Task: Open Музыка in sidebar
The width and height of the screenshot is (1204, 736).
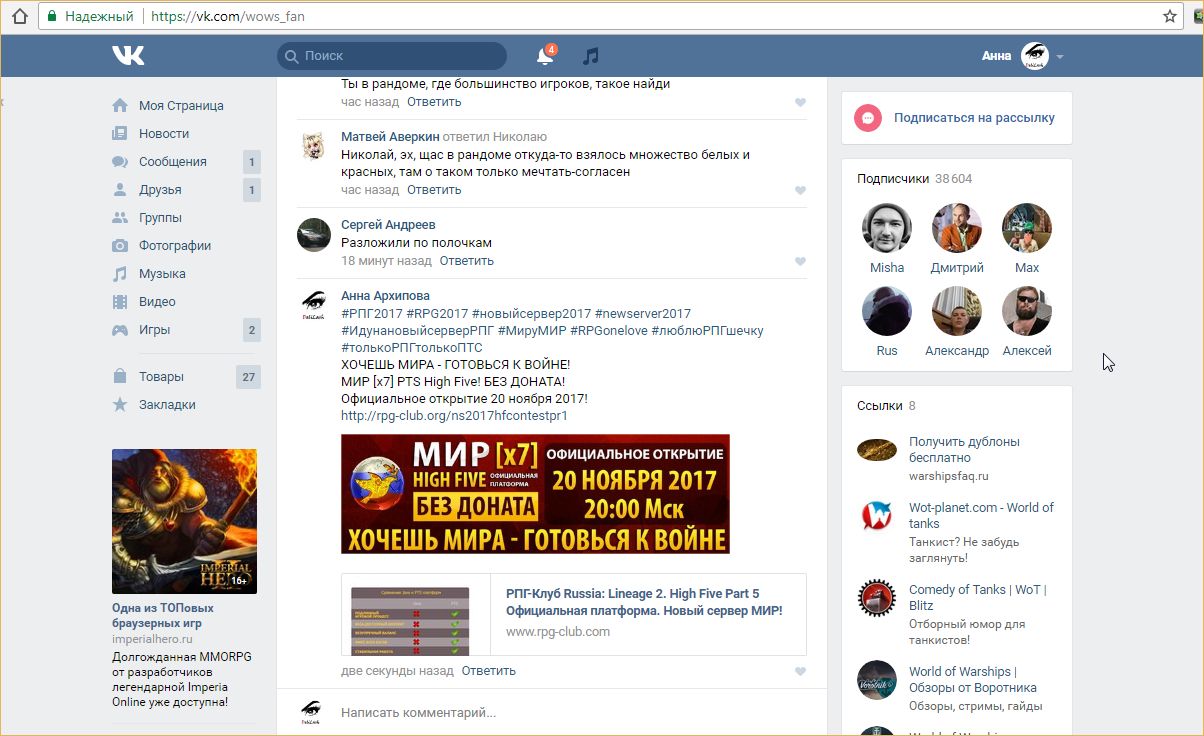Action: (x=162, y=274)
